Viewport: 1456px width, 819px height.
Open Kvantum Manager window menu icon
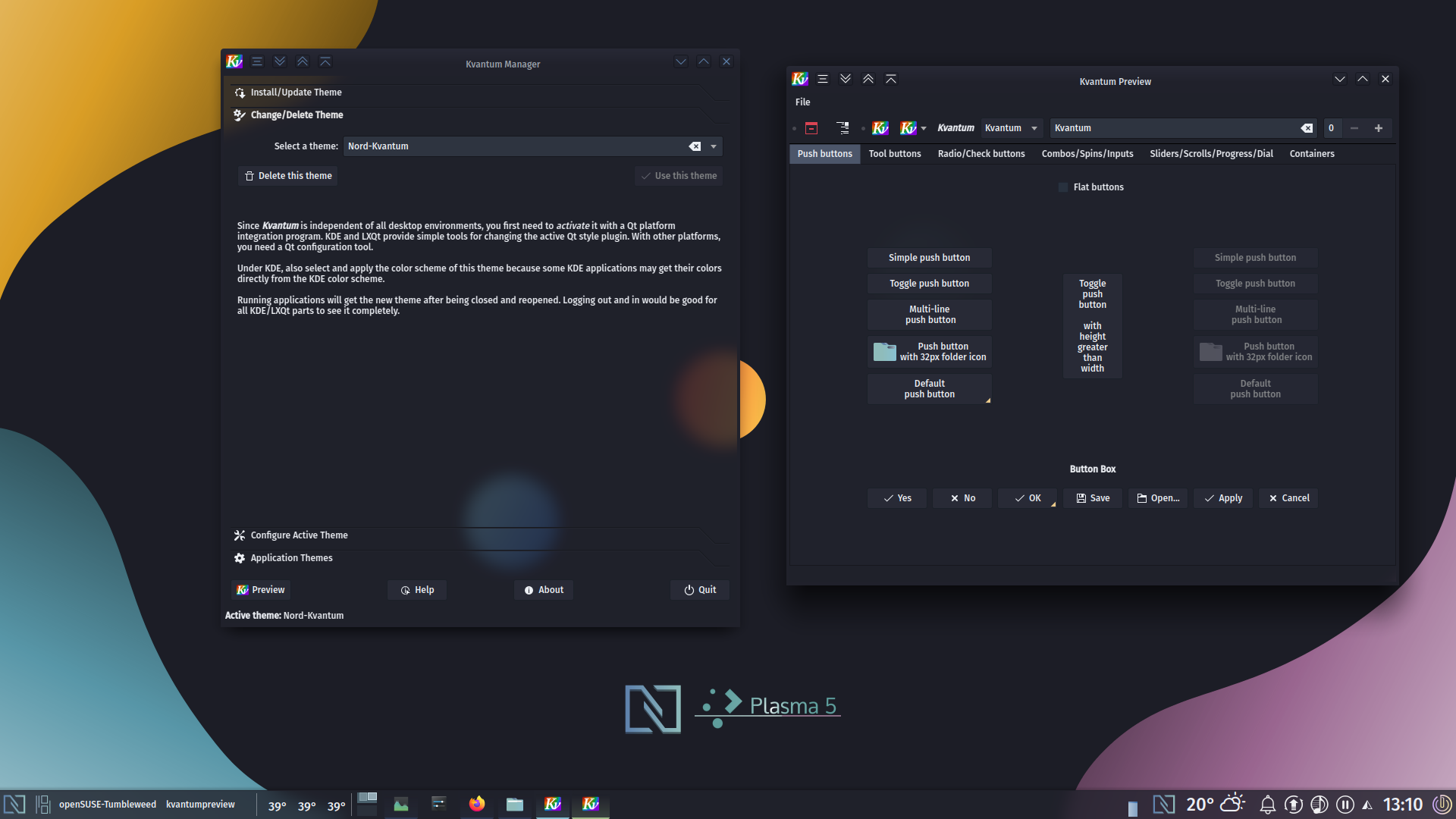(234, 62)
